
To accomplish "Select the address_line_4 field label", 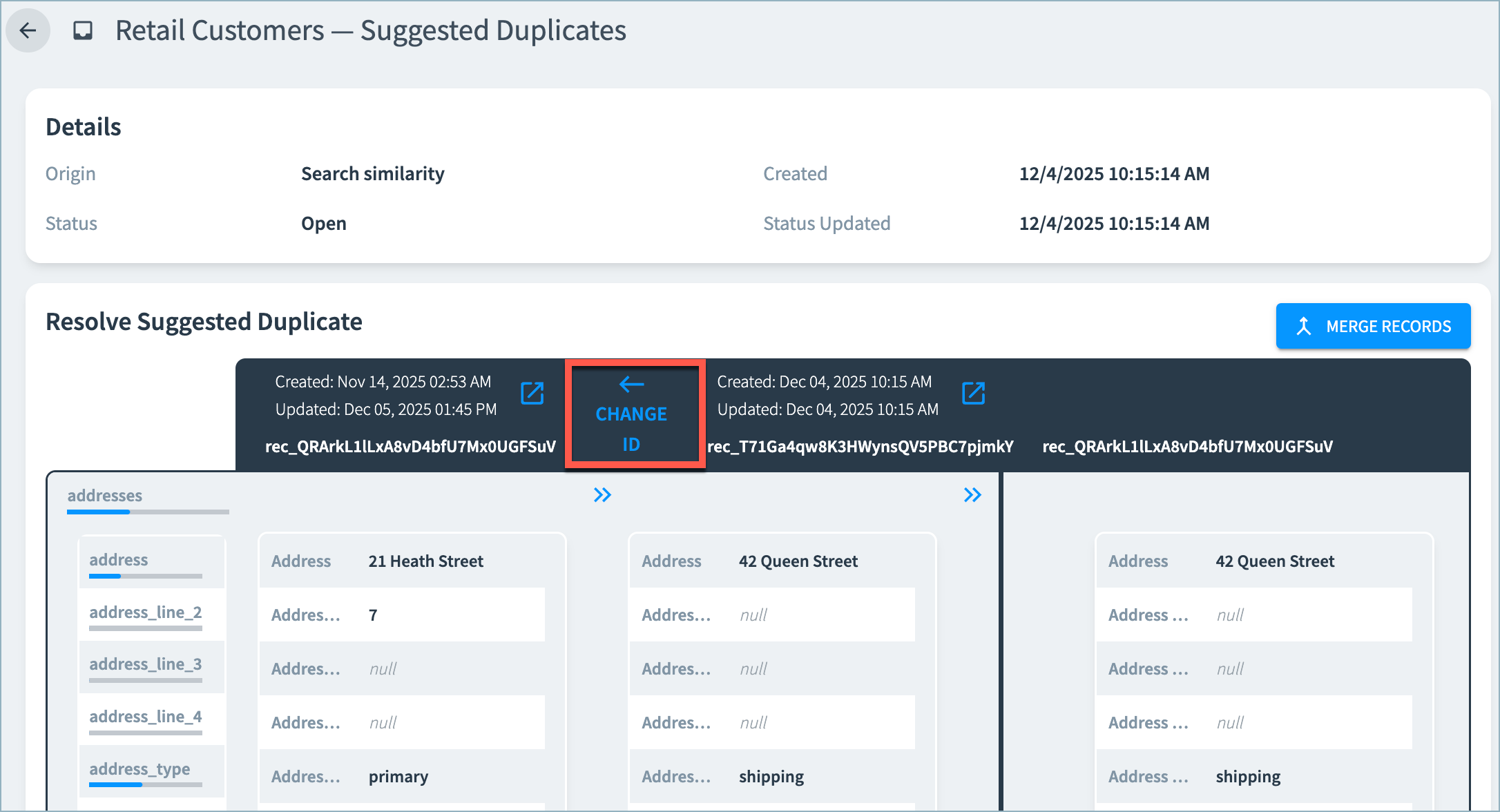I will pos(145,717).
